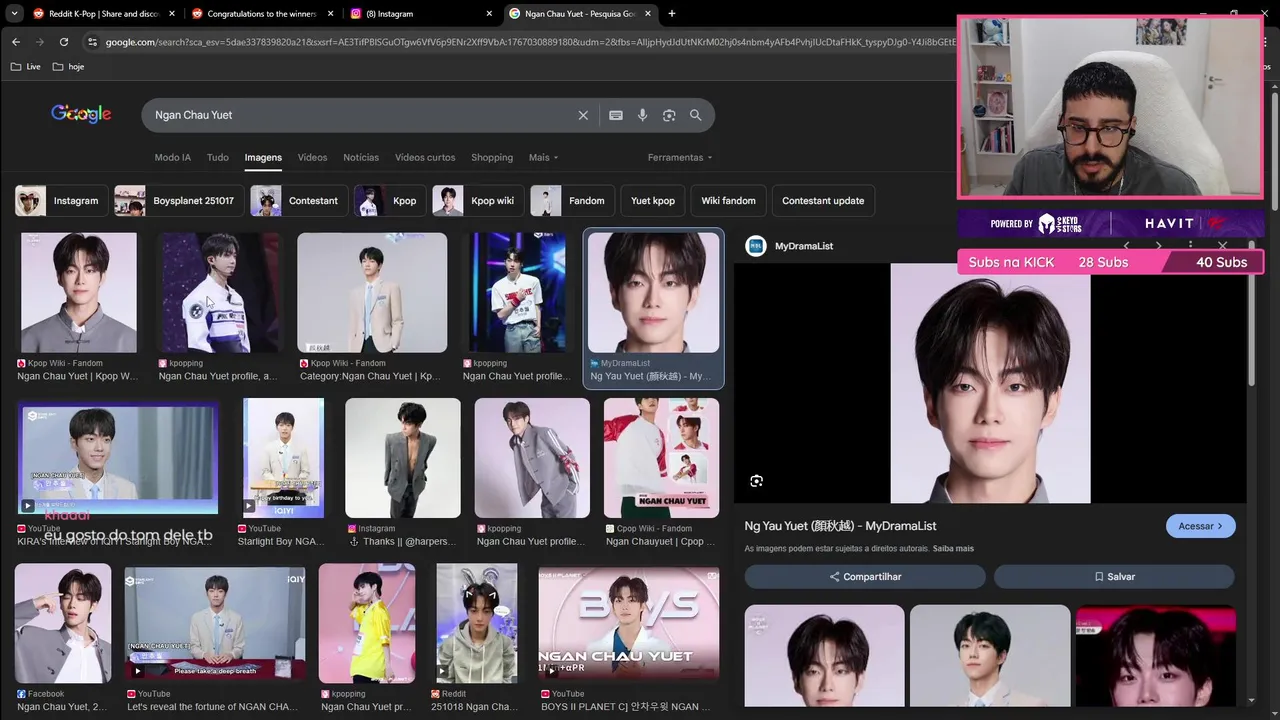Click the large preview image of Ng Yau Yuet
The image size is (1280, 720).
click(990, 383)
